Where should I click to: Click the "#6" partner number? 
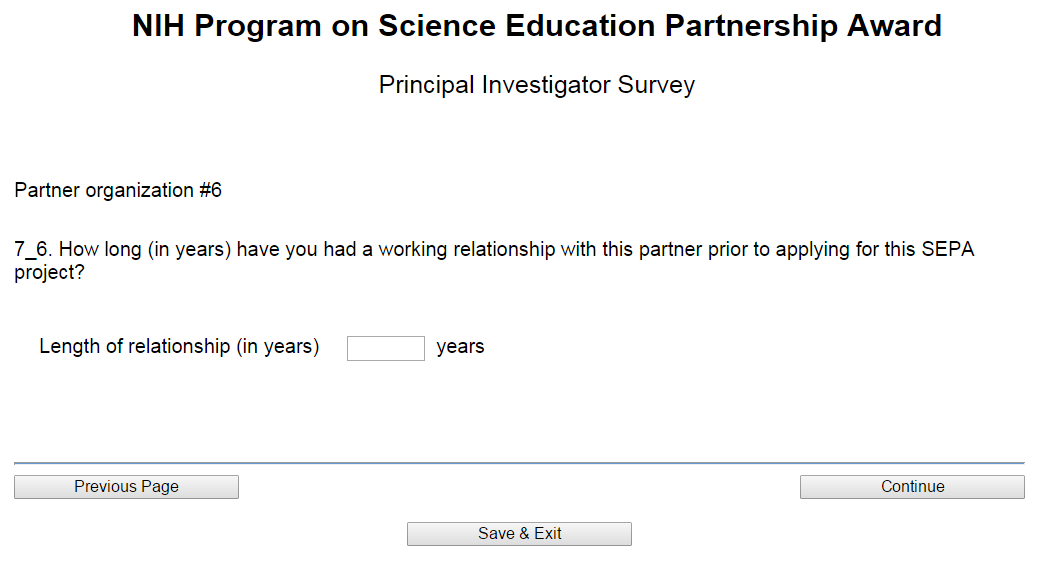pyautogui.click(x=210, y=190)
